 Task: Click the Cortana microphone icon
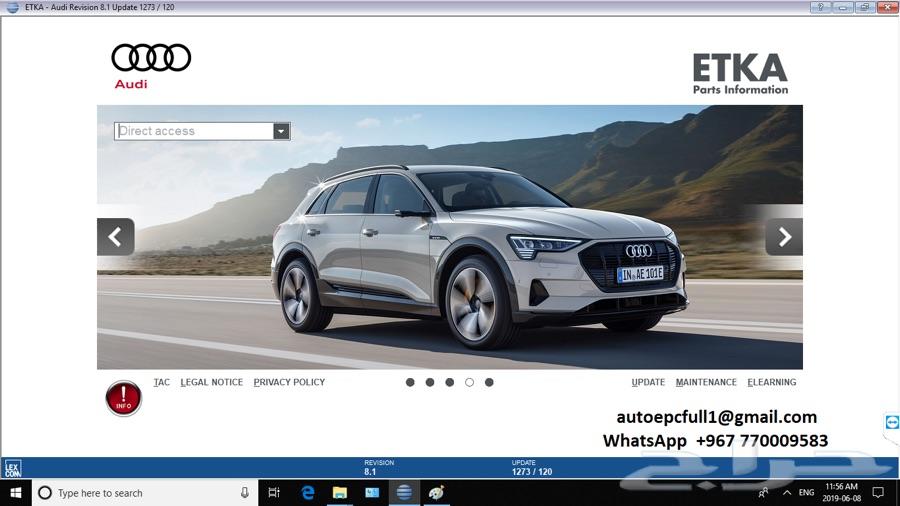[245, 493]
